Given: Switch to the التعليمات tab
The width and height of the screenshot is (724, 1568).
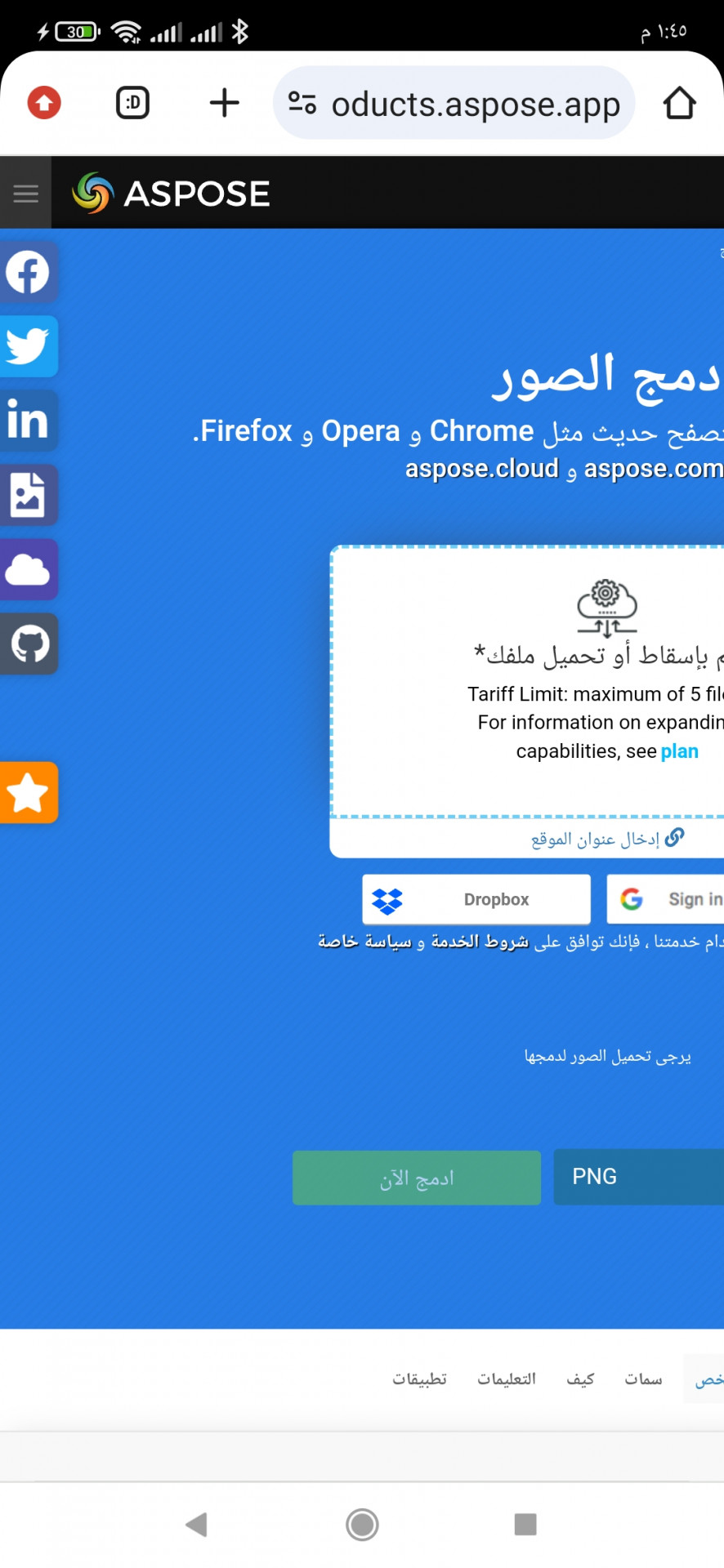Looking at the screenshot, I should click(507, 1379).
